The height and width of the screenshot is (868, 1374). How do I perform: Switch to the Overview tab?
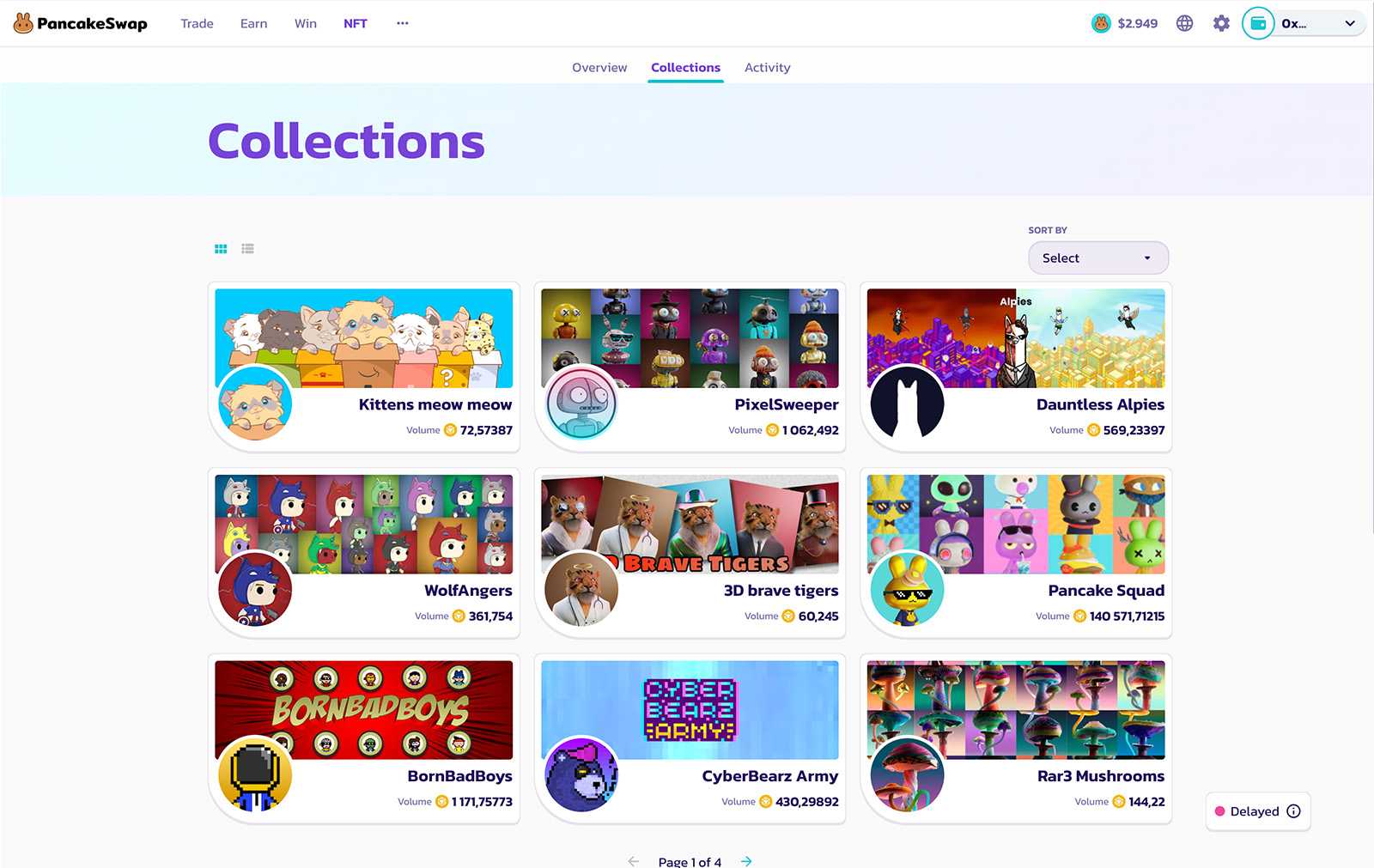click(599, 67)
